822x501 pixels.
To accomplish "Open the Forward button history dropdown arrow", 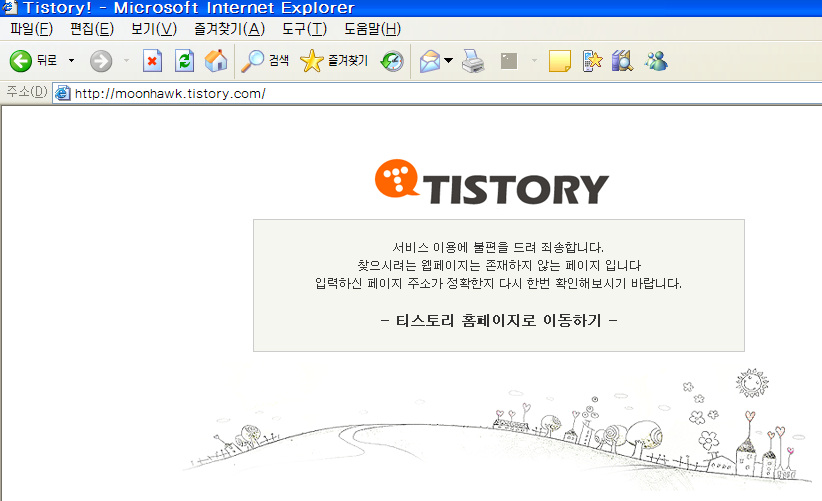I will pyautogui.click(x=126, y=61).
